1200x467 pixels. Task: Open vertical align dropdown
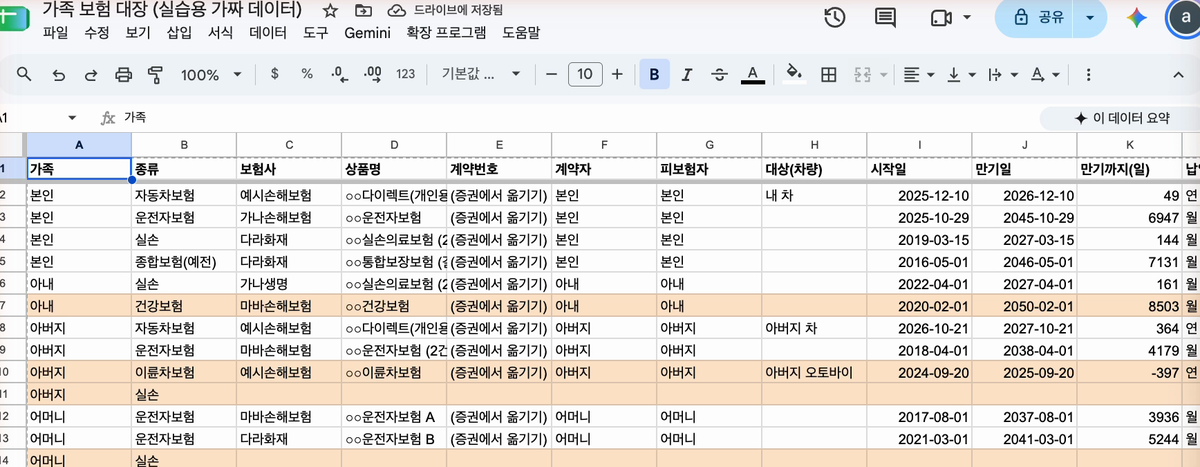click(x=960, y=74)
